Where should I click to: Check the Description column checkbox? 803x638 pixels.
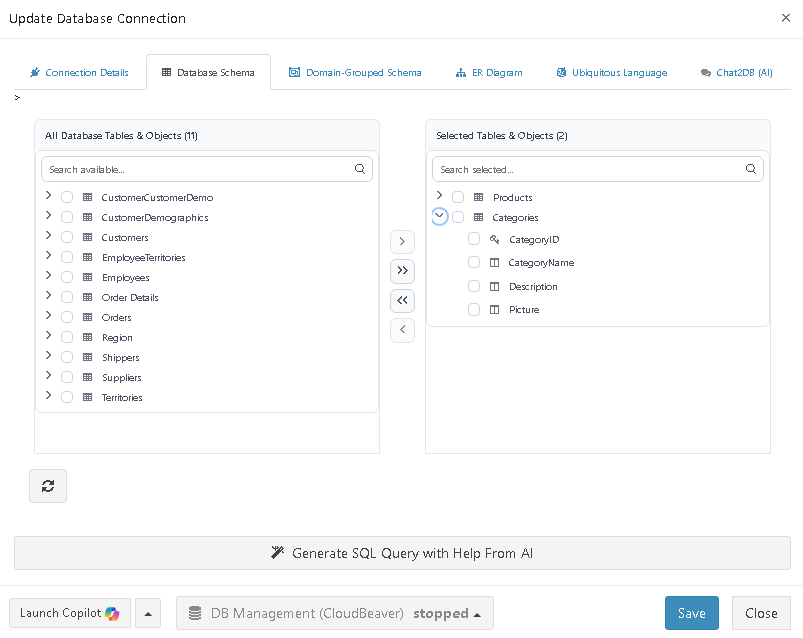coord(474,286)
